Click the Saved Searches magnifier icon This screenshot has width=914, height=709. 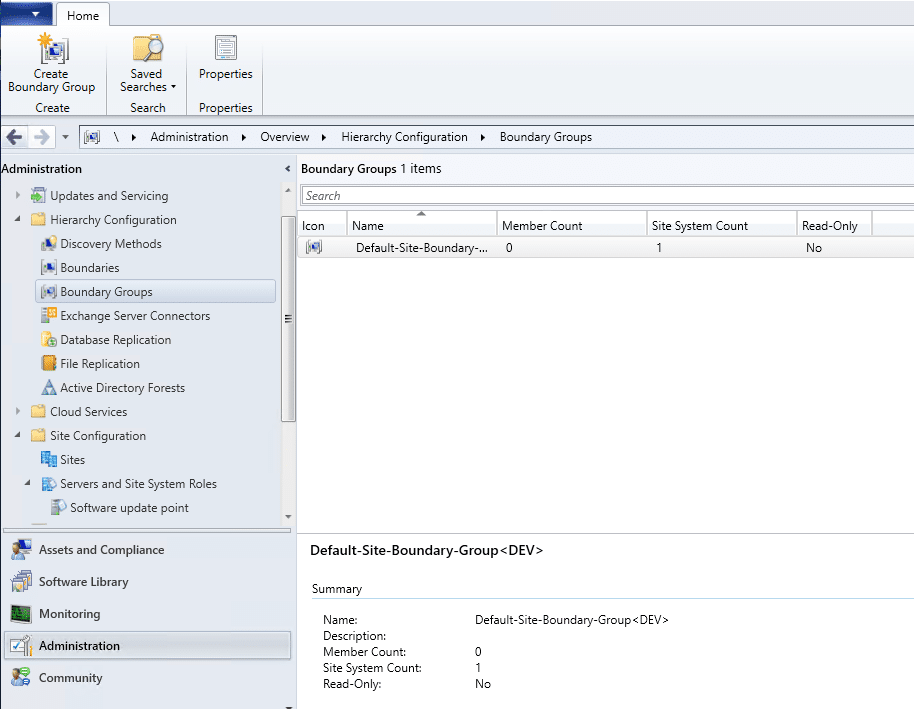pos(146,50)
